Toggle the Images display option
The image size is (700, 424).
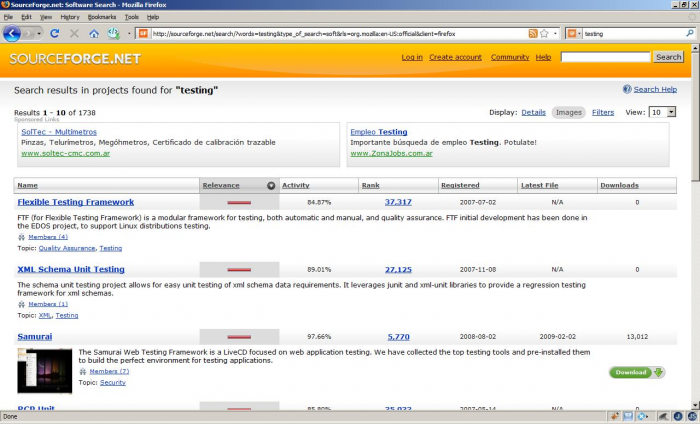[x=568, y=112]
